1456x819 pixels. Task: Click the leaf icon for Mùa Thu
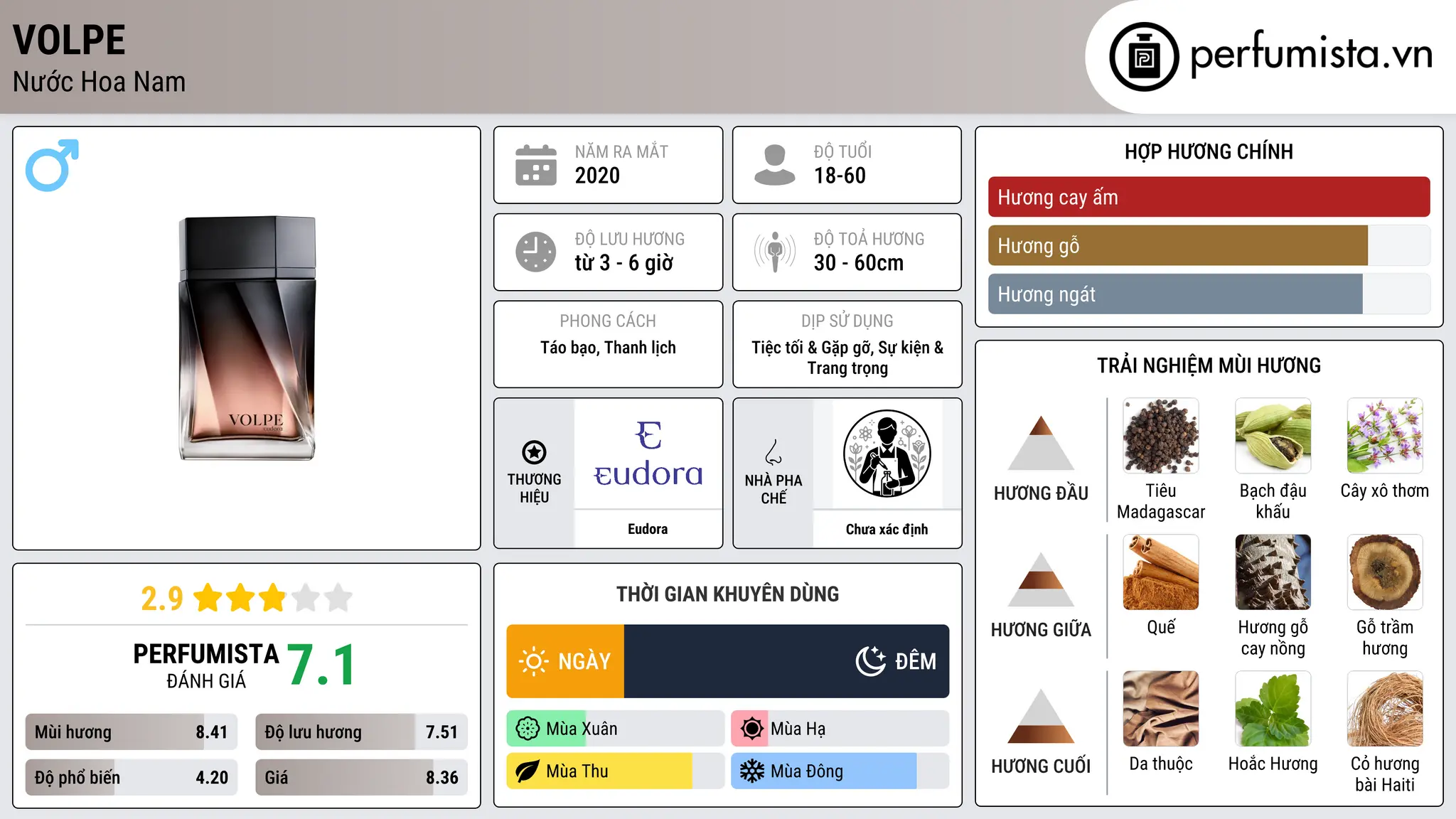click(x=528, y=771)
